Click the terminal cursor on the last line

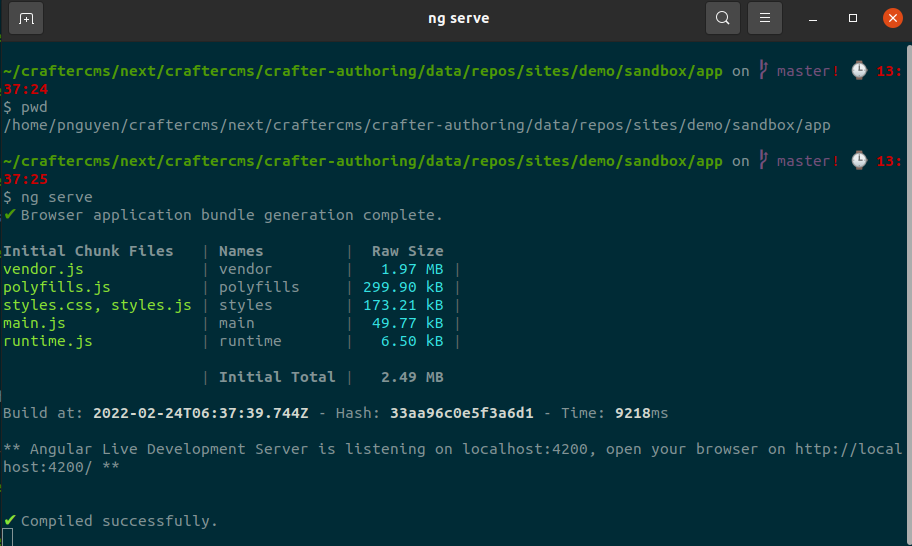tap(8, 538)
